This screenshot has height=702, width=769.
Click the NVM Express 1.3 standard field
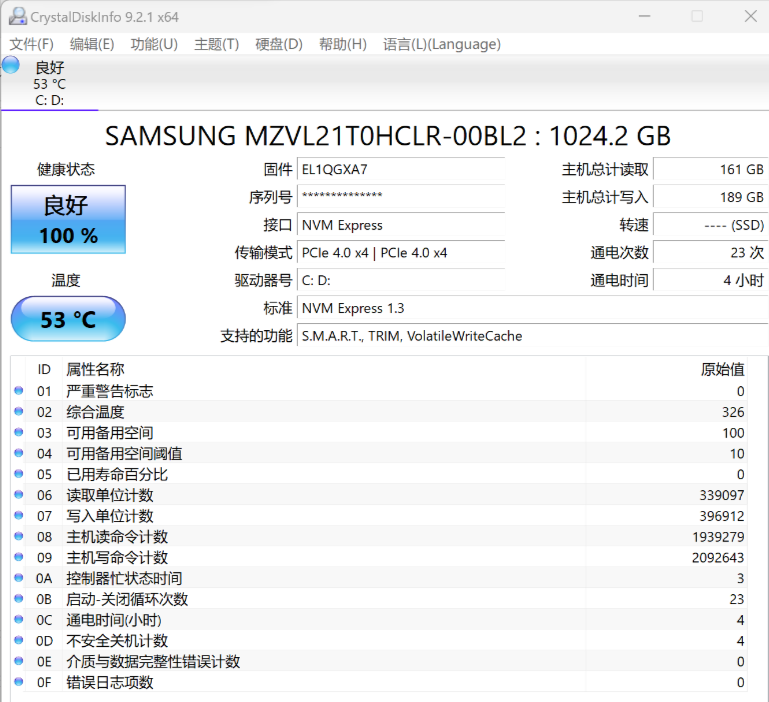click(x=533, y=309)
